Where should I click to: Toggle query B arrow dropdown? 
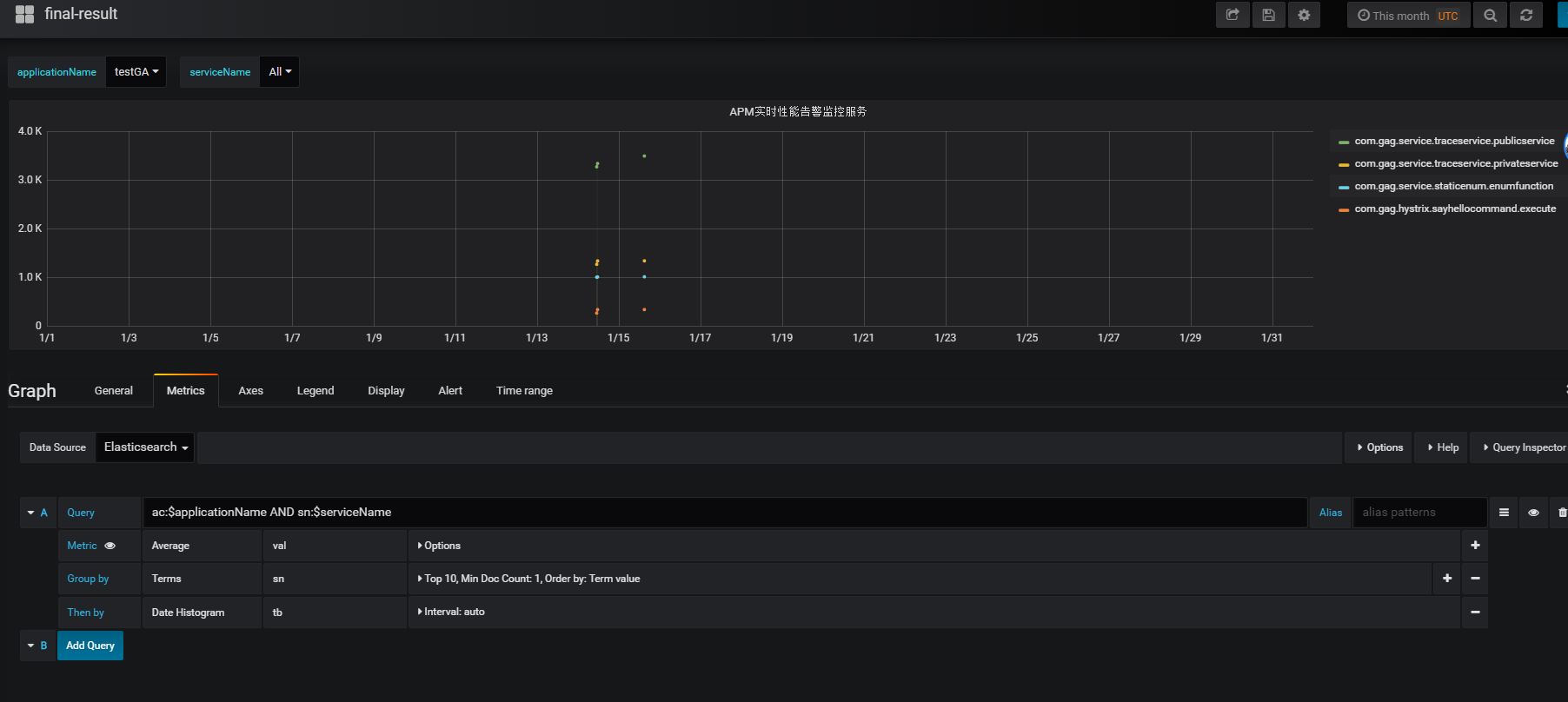pos(31,646)
